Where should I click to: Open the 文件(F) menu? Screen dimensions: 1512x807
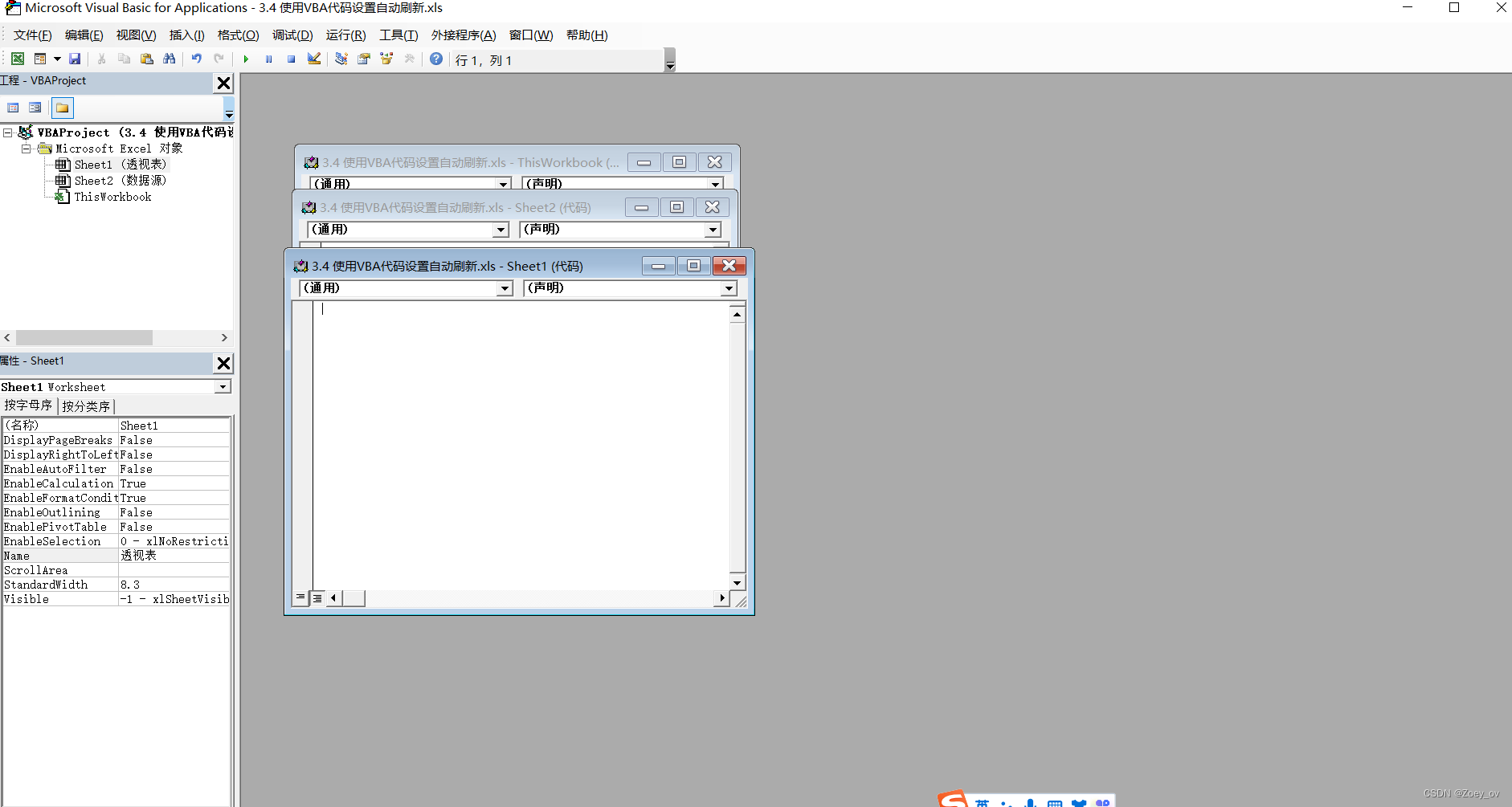click(x=32, y=35)
